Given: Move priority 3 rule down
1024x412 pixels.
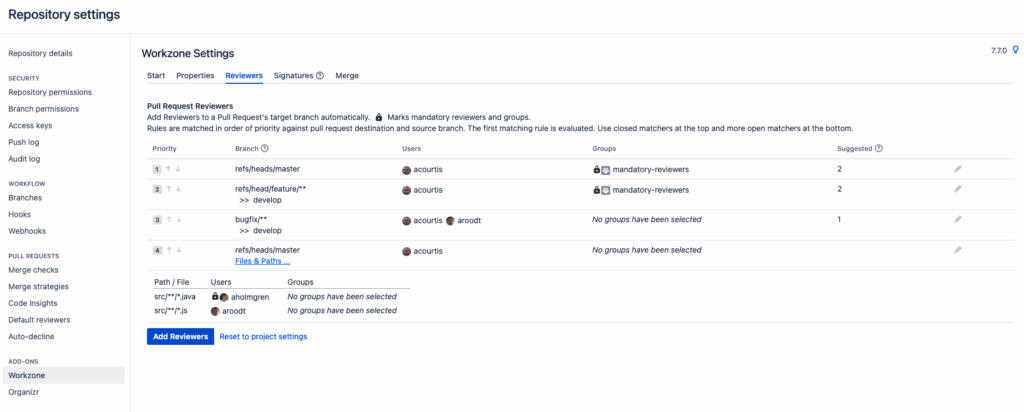Looking at the screenshot, I should coord(179,219).
